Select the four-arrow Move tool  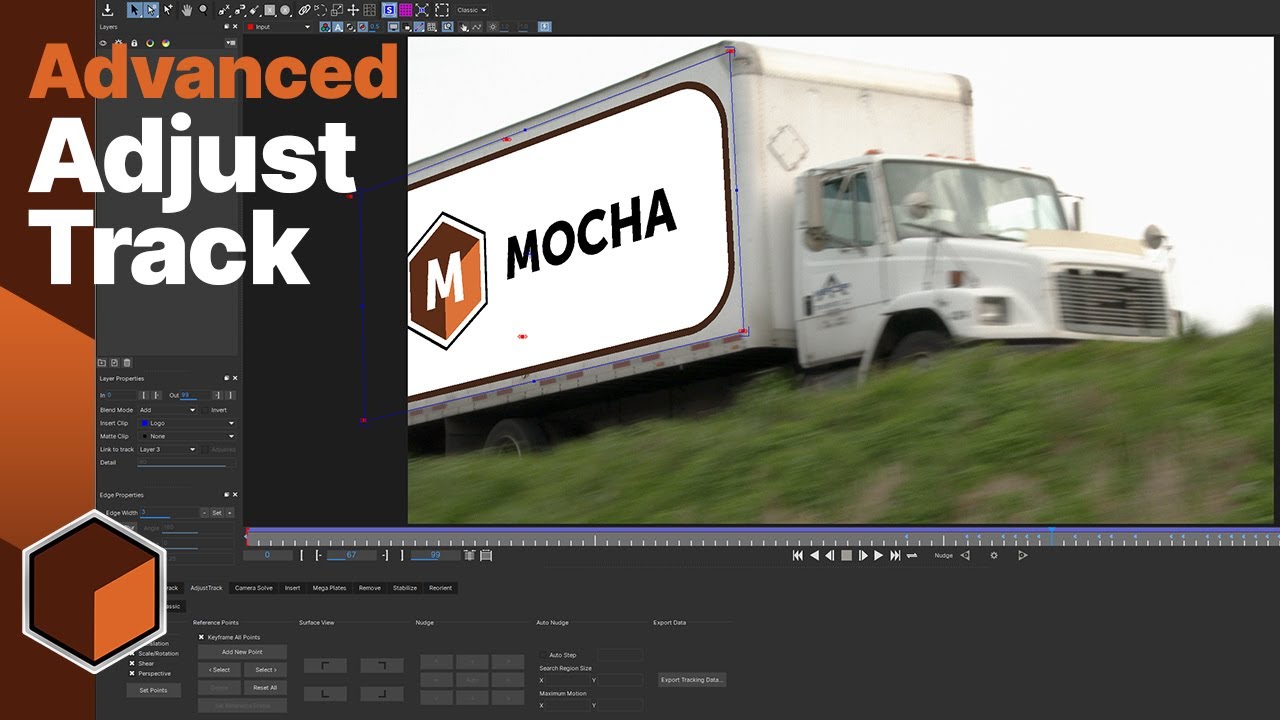click(x=353, y=10)
